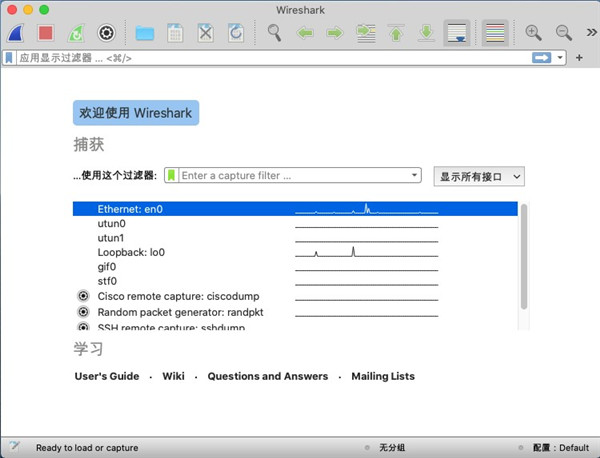Click the Cisco remote capture settings radio icon
Viewport: 600px width, 458px height.
[x=83, y=296]
